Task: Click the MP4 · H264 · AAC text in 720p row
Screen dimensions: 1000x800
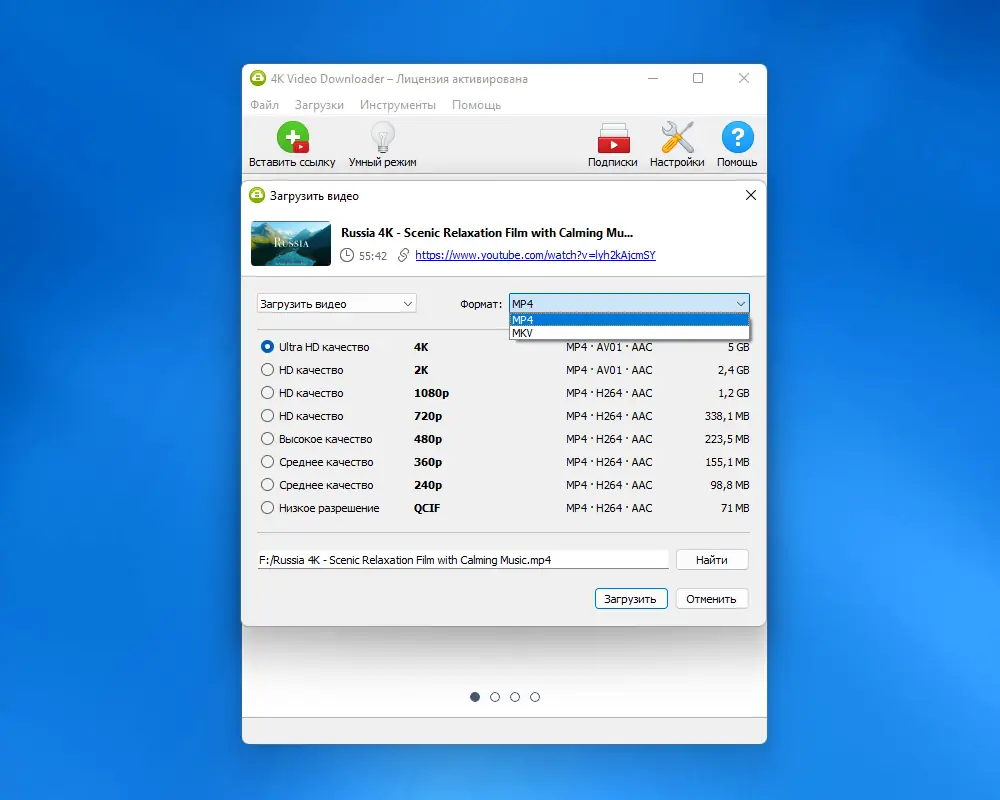Action: click(x=609, y=416)
